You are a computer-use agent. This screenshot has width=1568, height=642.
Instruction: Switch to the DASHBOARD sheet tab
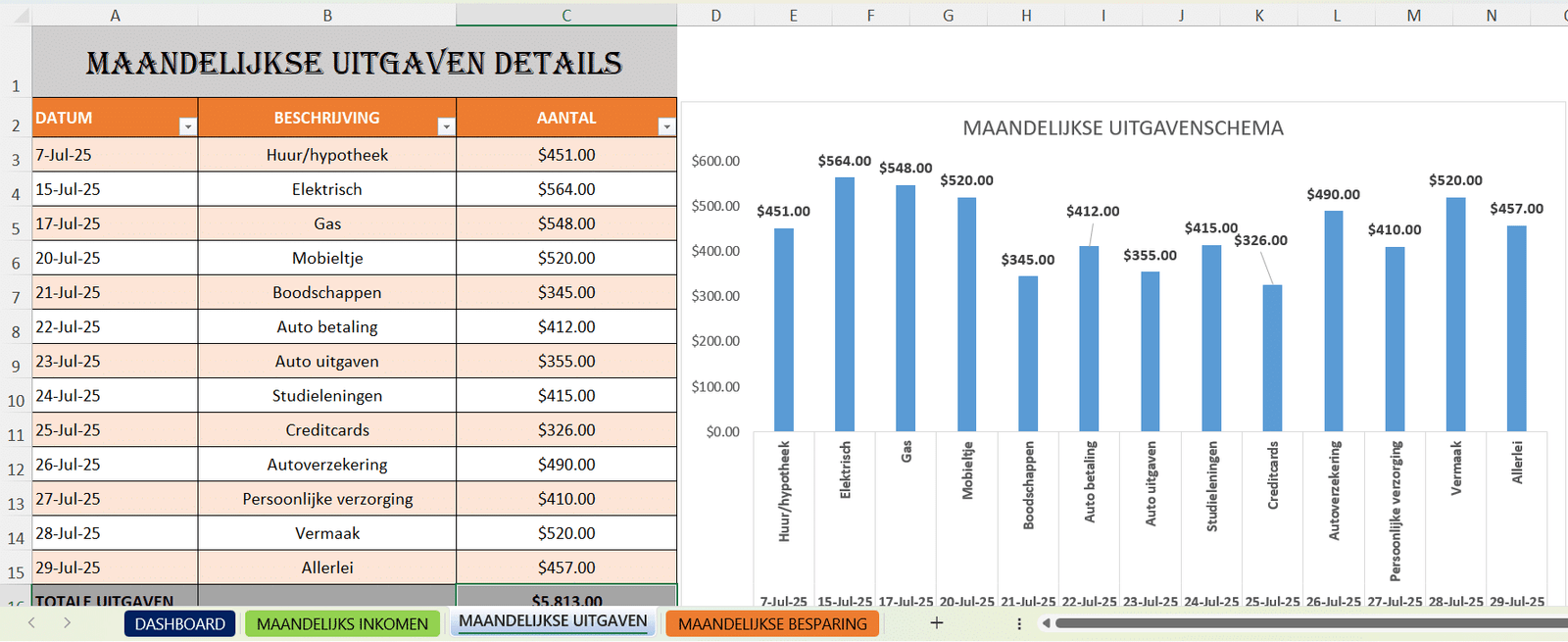[179, 624]
